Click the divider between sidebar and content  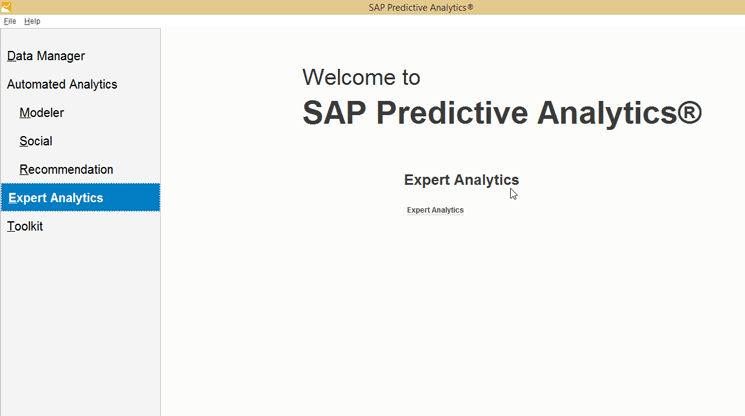[160, 300]
